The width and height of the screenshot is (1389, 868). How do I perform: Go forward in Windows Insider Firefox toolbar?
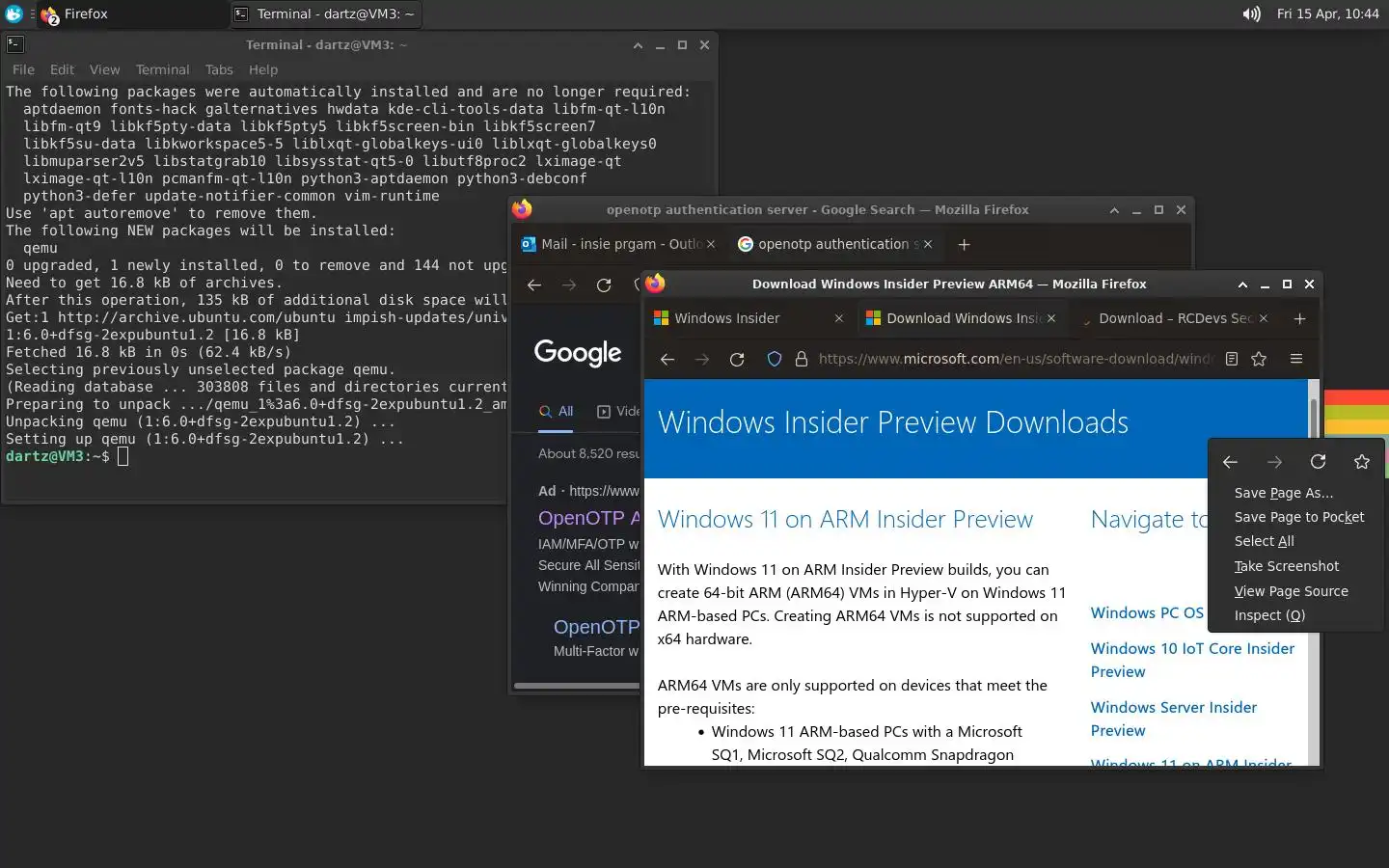pyautogui.click(x=702, y=359)
